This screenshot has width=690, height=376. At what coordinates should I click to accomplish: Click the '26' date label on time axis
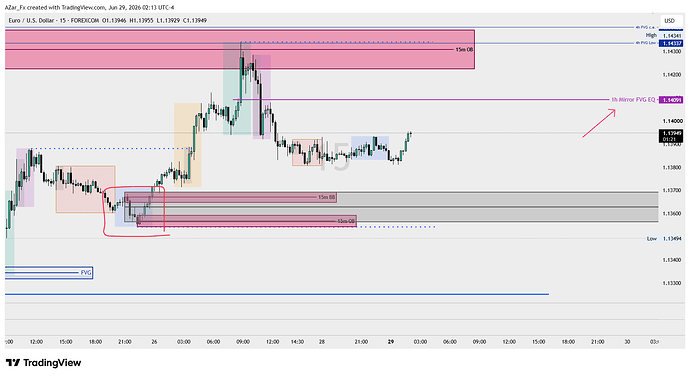[x=154, y=342]
